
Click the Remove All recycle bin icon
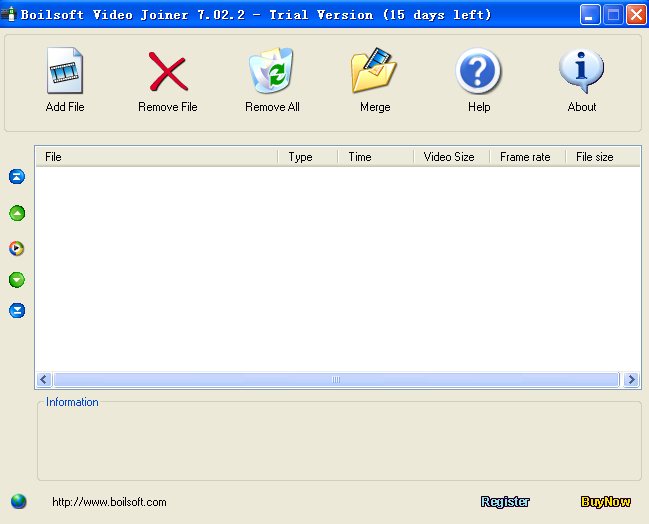click(x=272, y=70)
